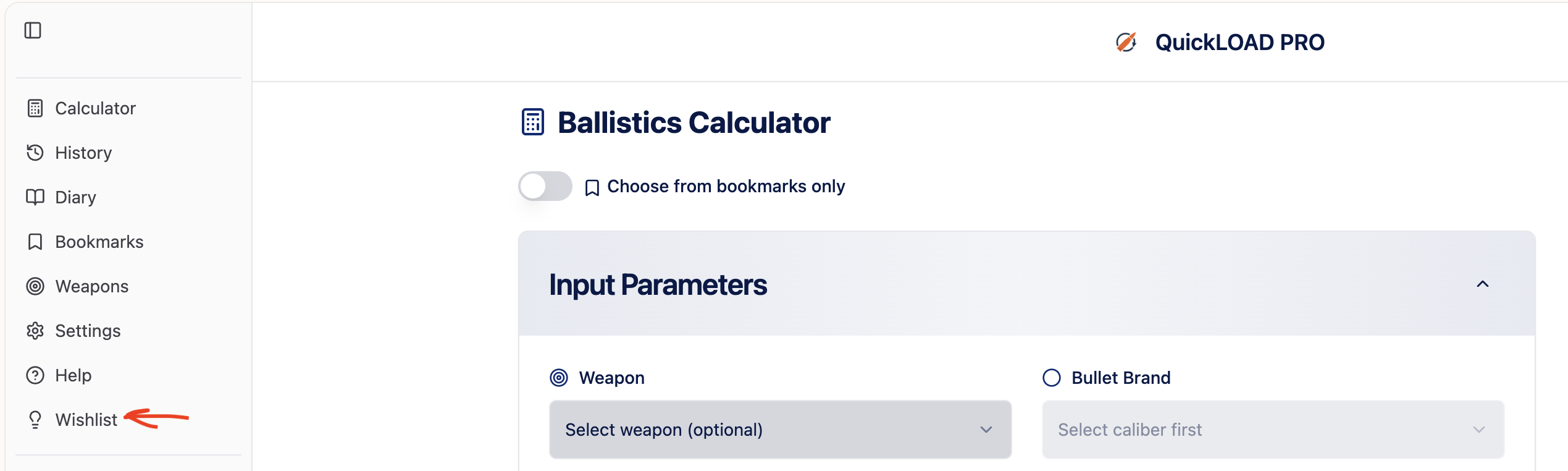Click the Settings gear icon
This screenshot has width=1568, height=471.
click(35, 331)
